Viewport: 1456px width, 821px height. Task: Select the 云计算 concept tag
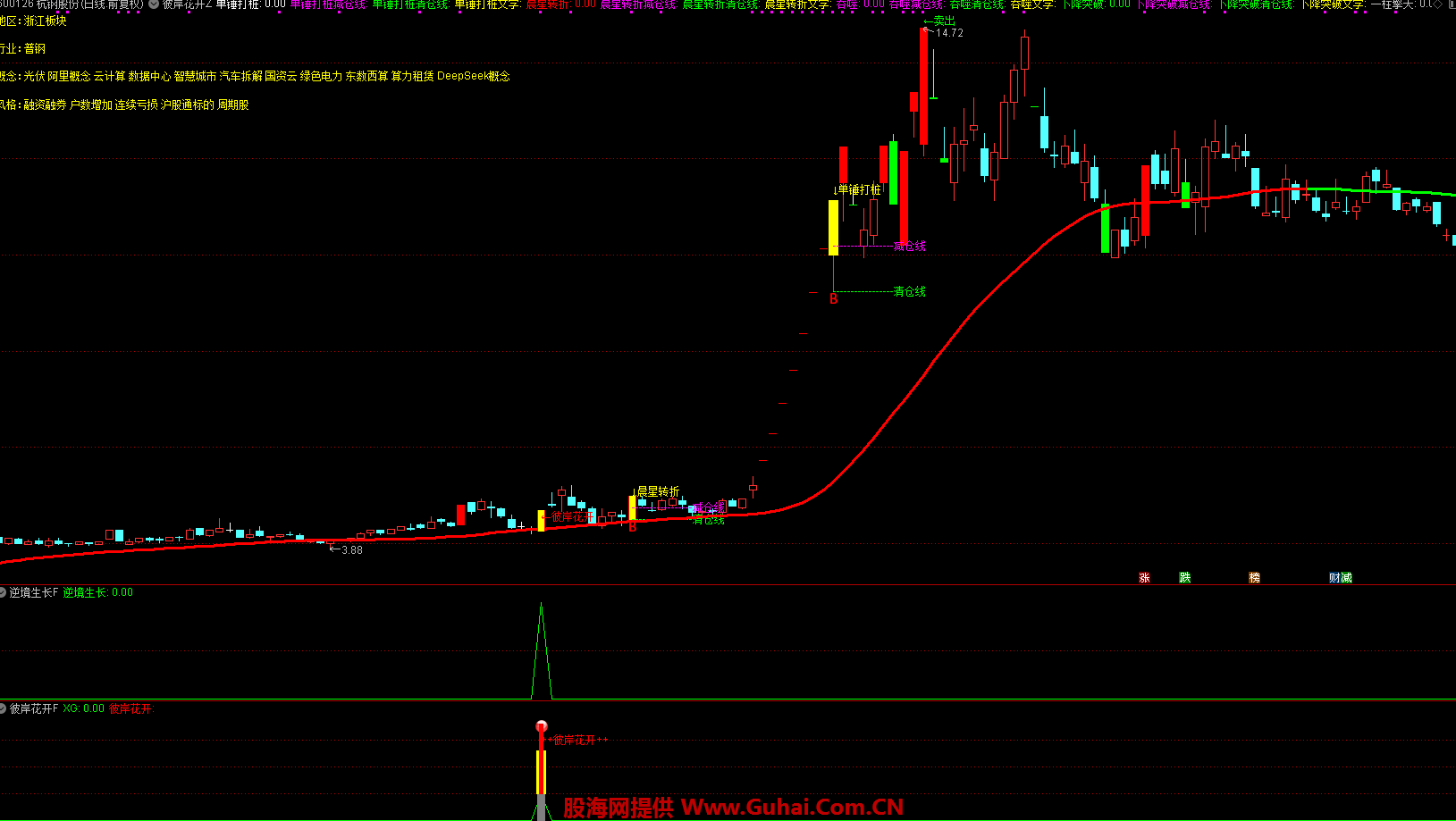point(109,77)
